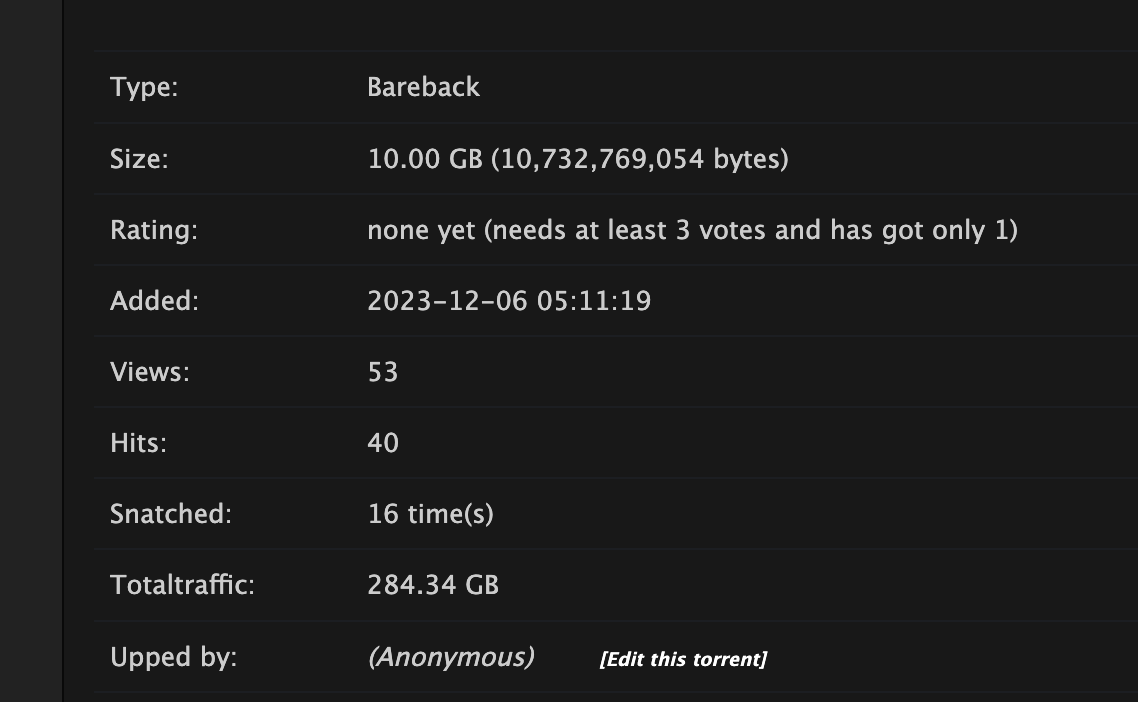1138x702 pixels.
Task: Click the Size row label
Action: [139, 159]
